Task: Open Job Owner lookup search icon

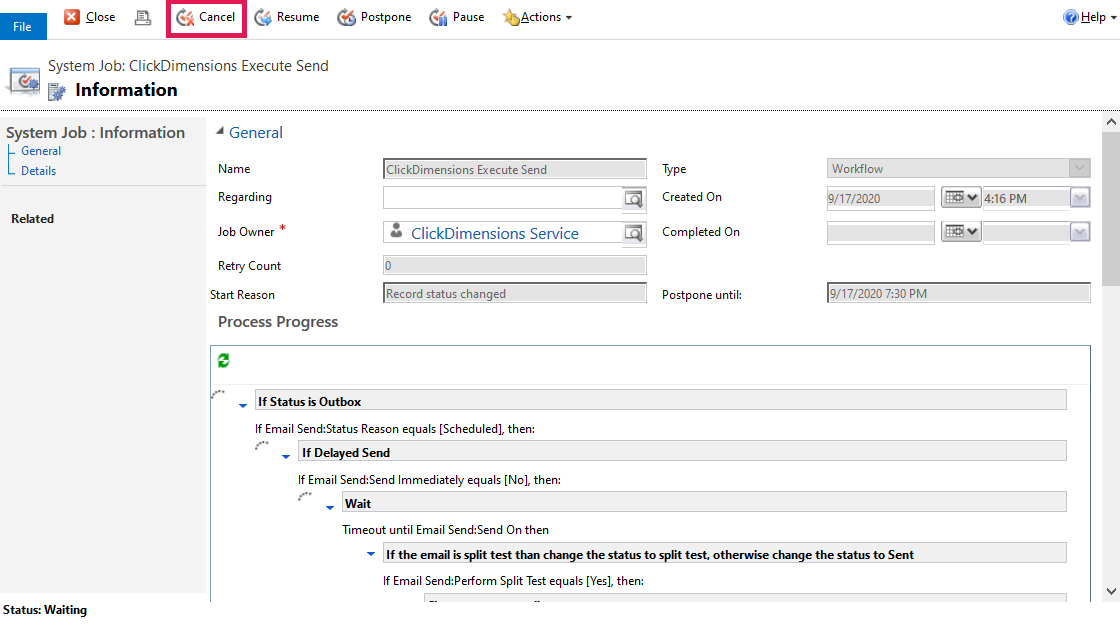Action: [x=634, y=233]
